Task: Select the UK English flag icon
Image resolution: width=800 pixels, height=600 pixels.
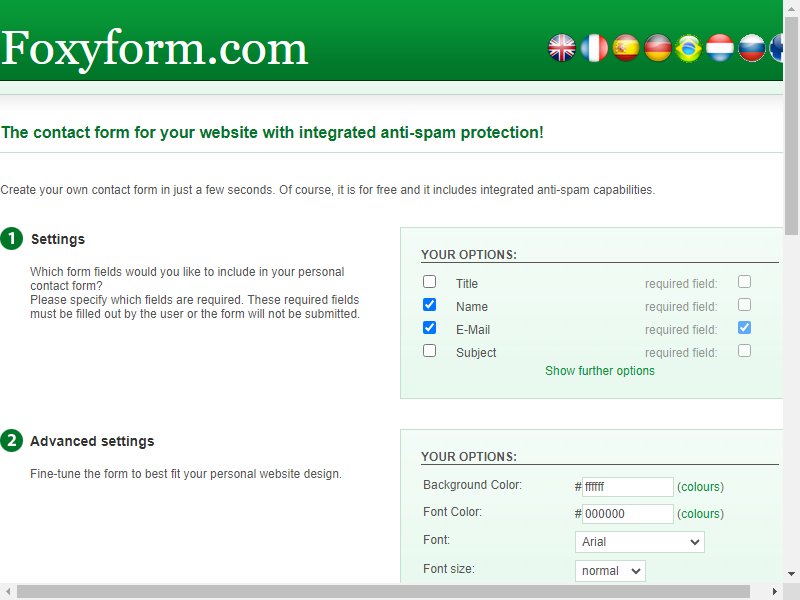Action: point(562,48)
